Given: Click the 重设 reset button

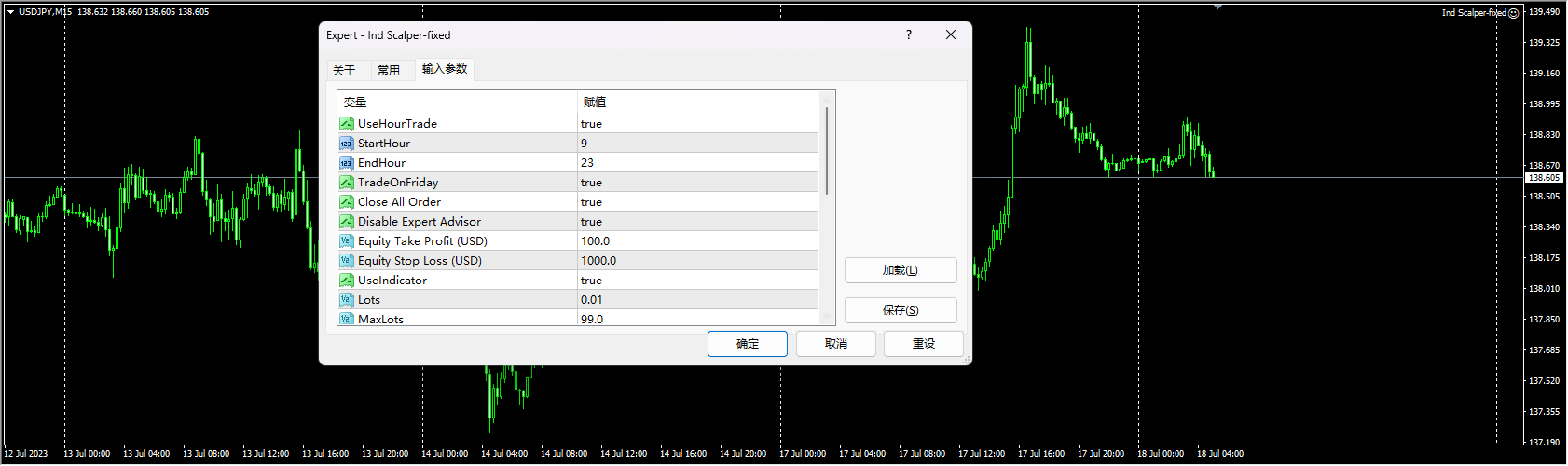Looking at the screenshot, I should (924, 344).
